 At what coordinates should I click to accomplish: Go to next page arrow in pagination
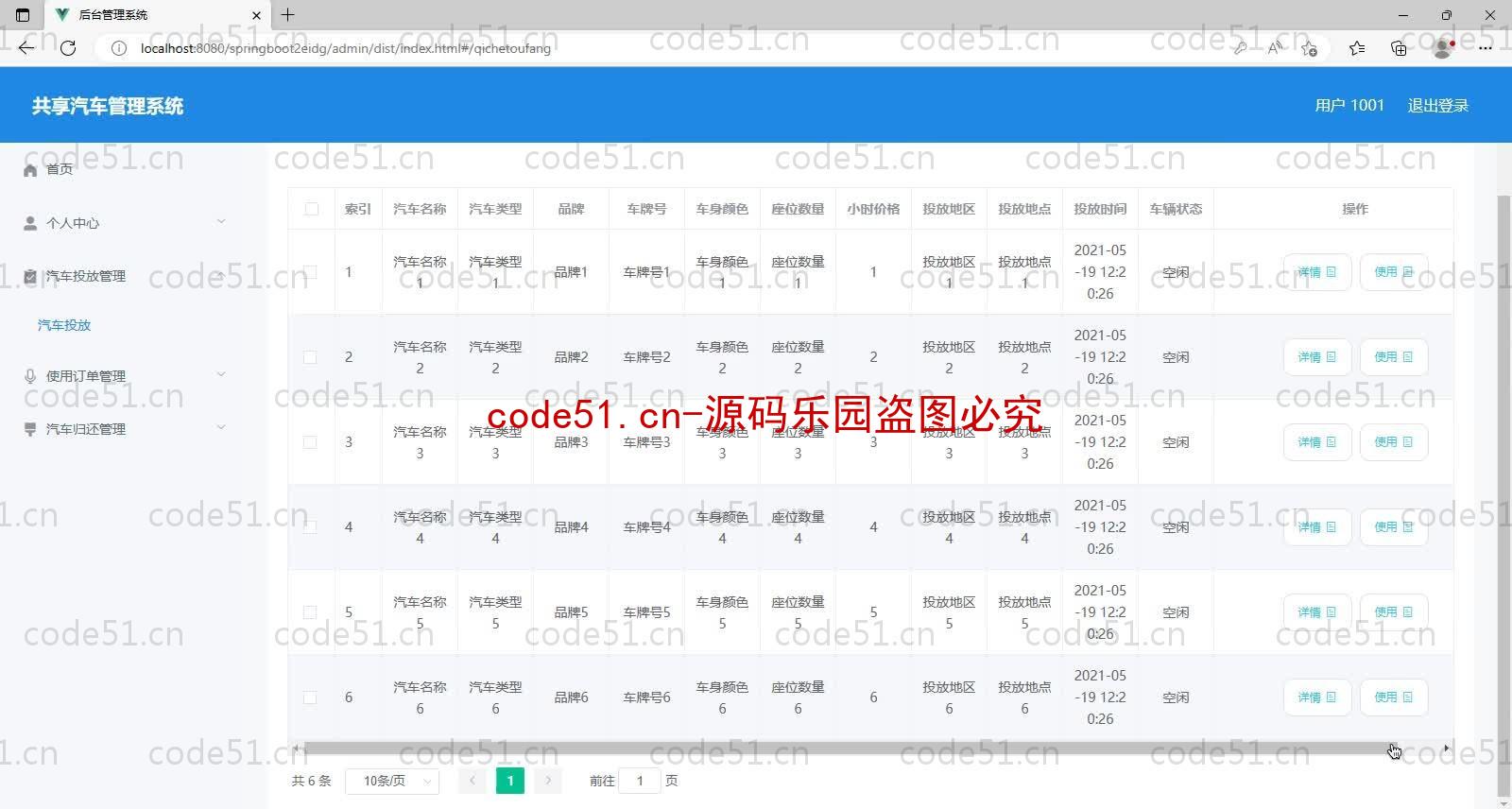(548, 781)
